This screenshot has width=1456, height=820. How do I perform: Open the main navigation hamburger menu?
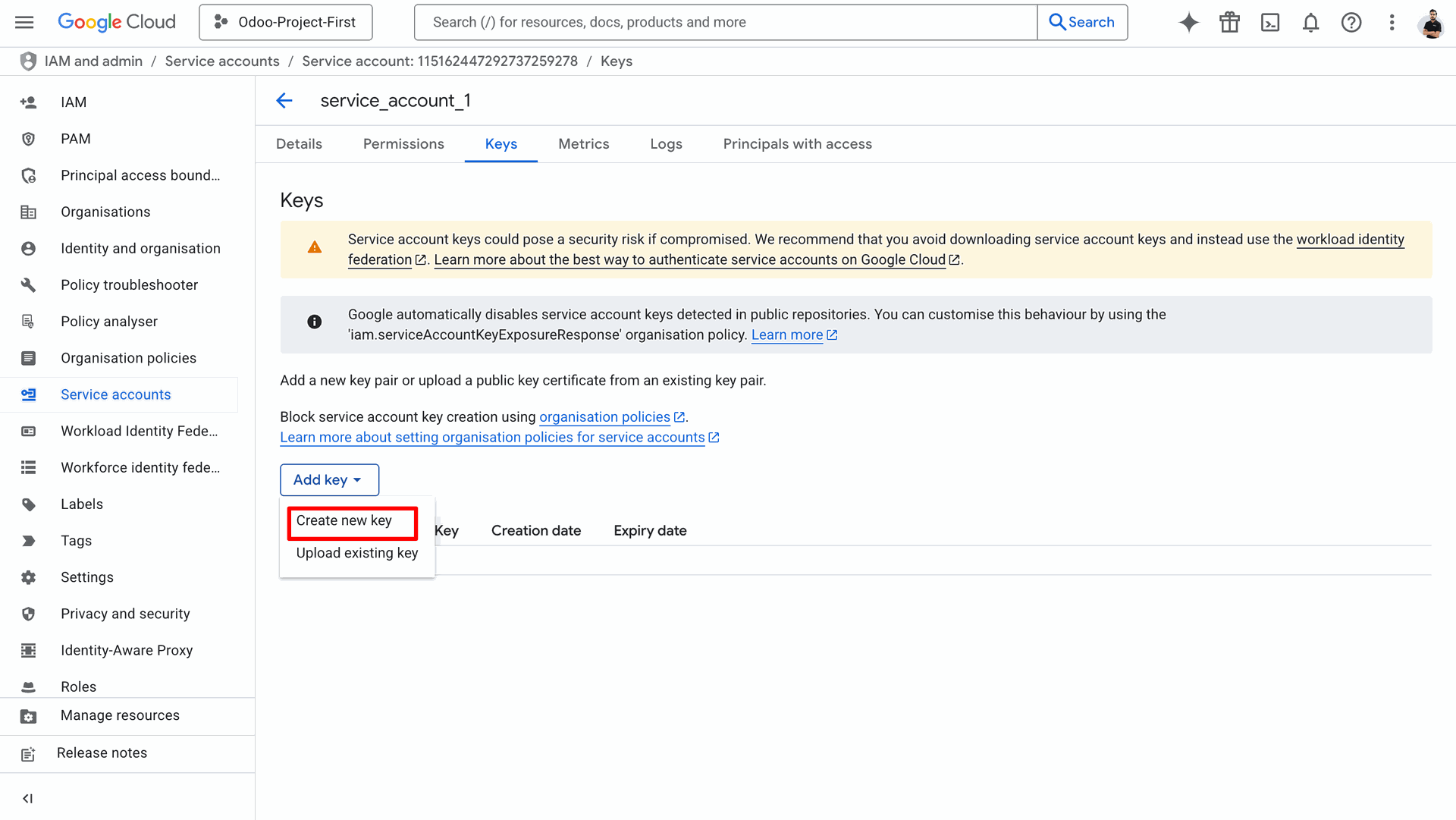(x=24, y=22)
